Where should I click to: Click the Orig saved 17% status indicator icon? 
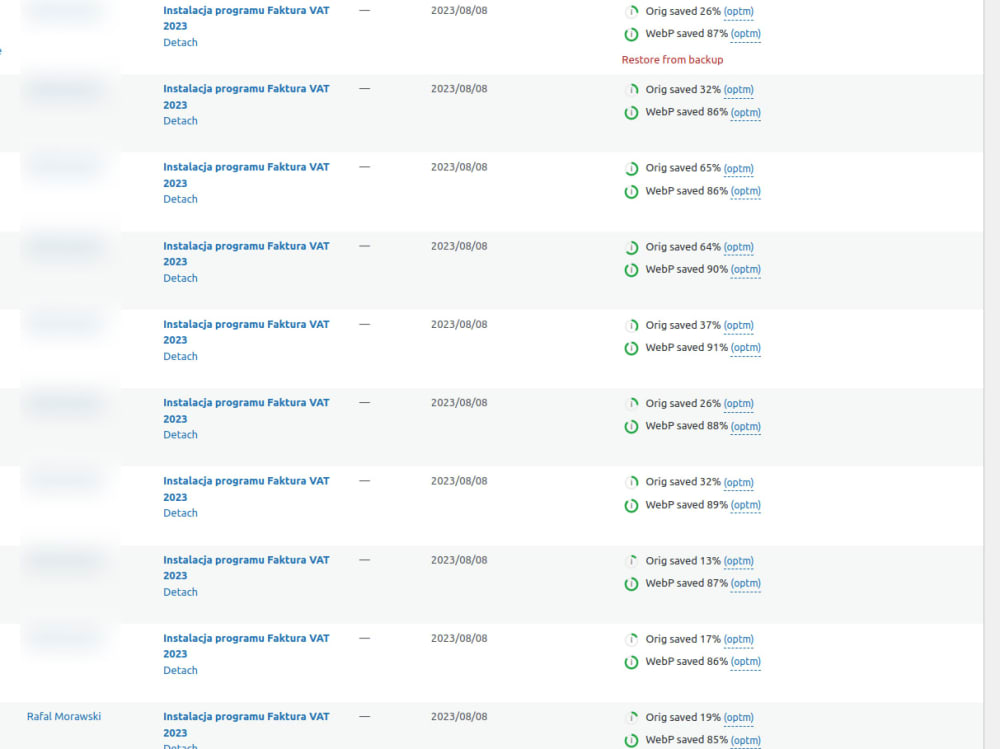[631, 639]
